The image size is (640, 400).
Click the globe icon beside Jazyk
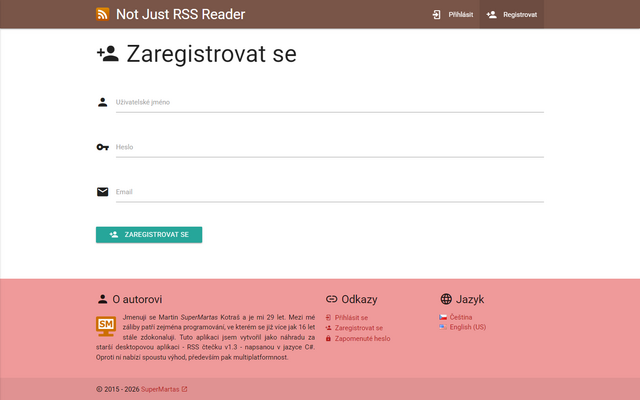click(x=446, y=299)
